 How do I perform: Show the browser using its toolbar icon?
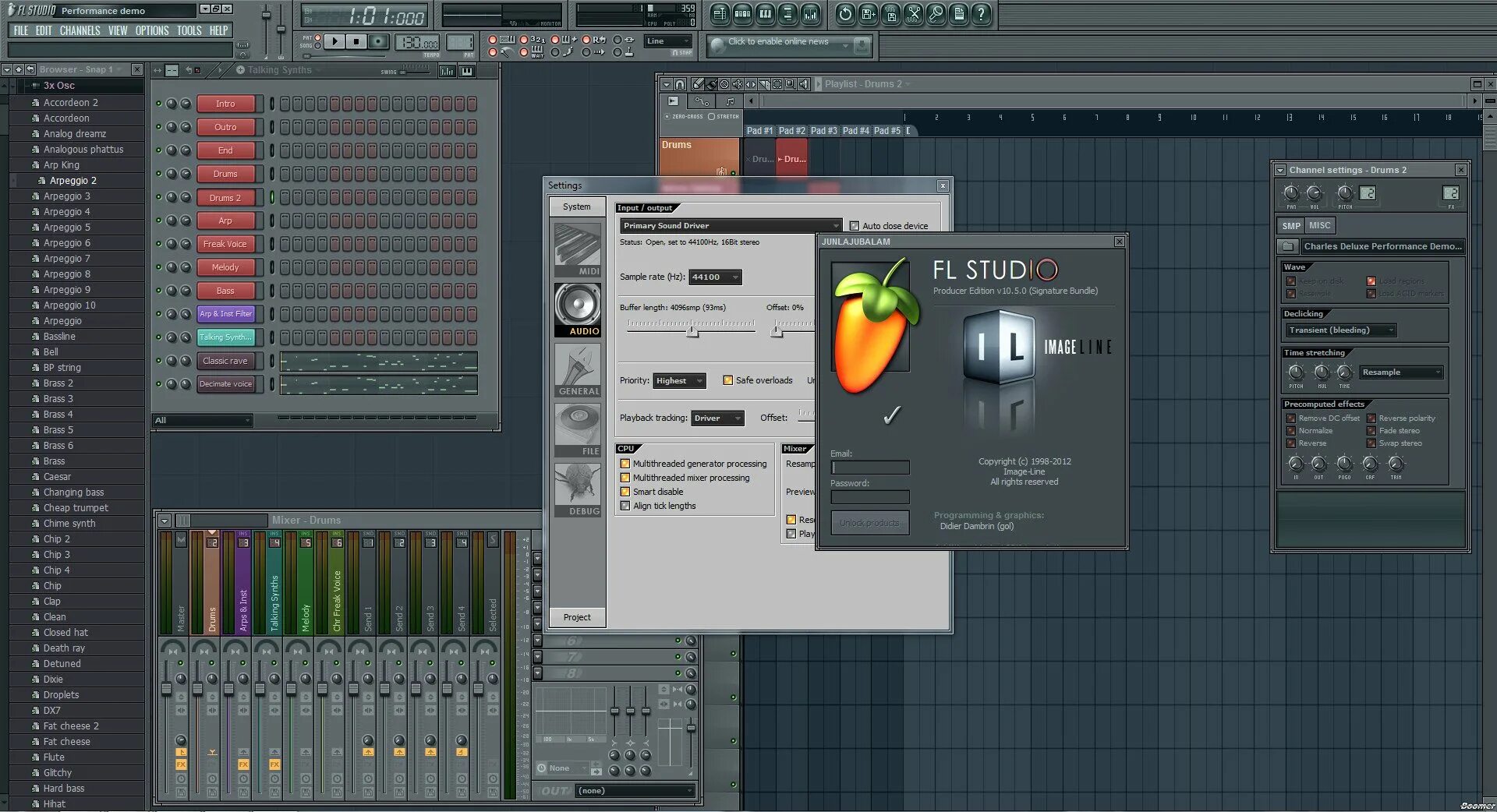(x=787, y=13)
